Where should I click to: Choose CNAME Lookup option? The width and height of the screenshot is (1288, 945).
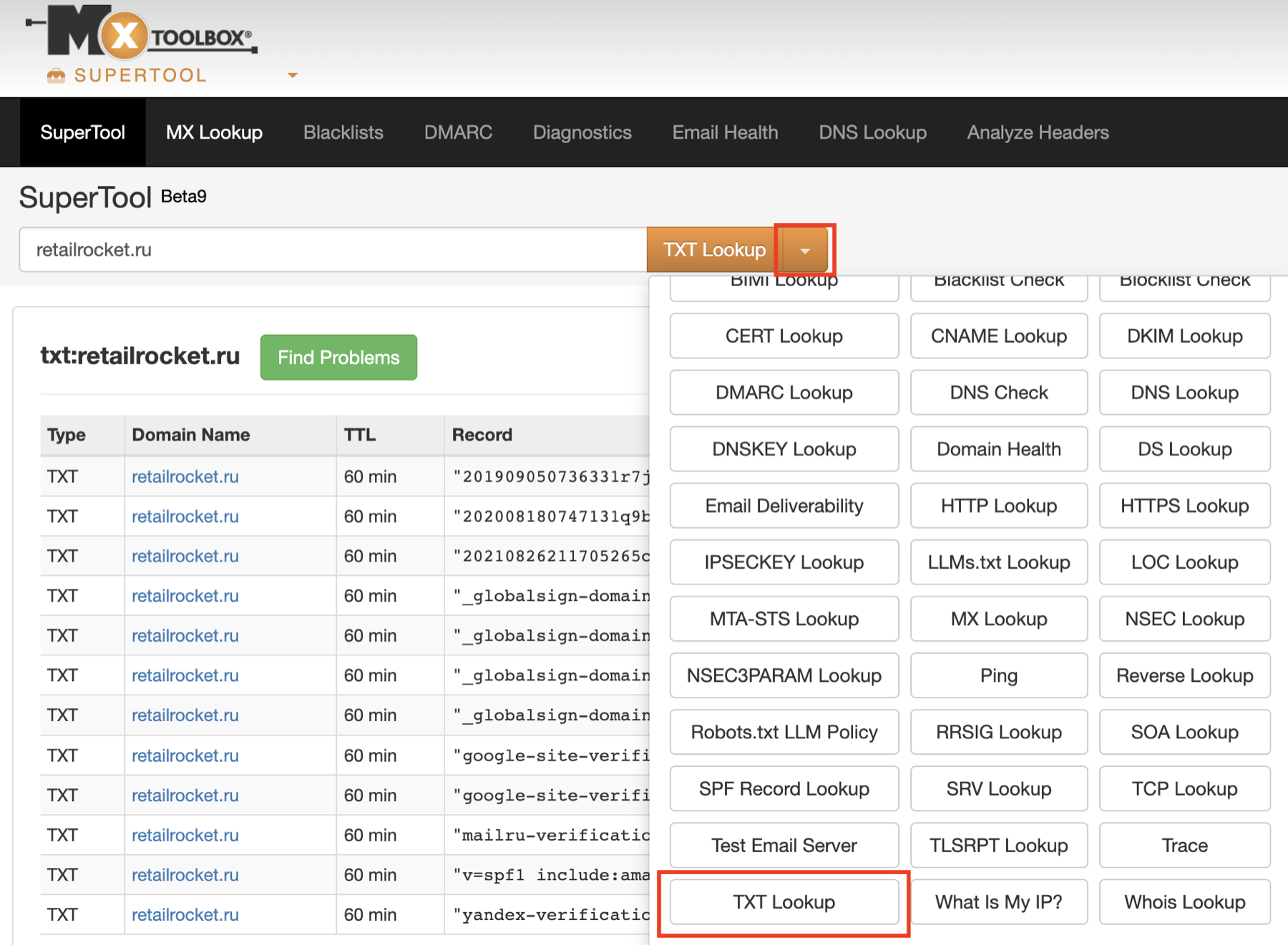pos(999,336)
